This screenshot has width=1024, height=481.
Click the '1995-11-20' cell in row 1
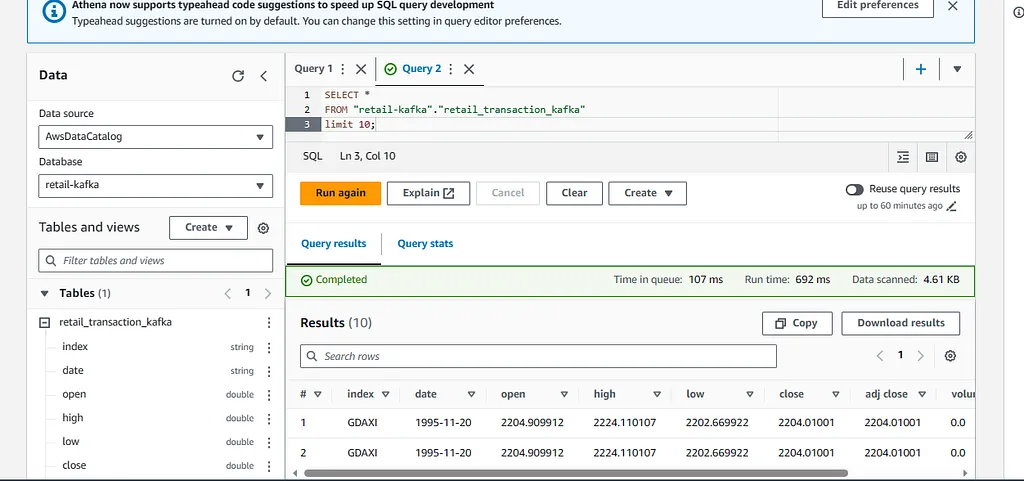(443, 422)
